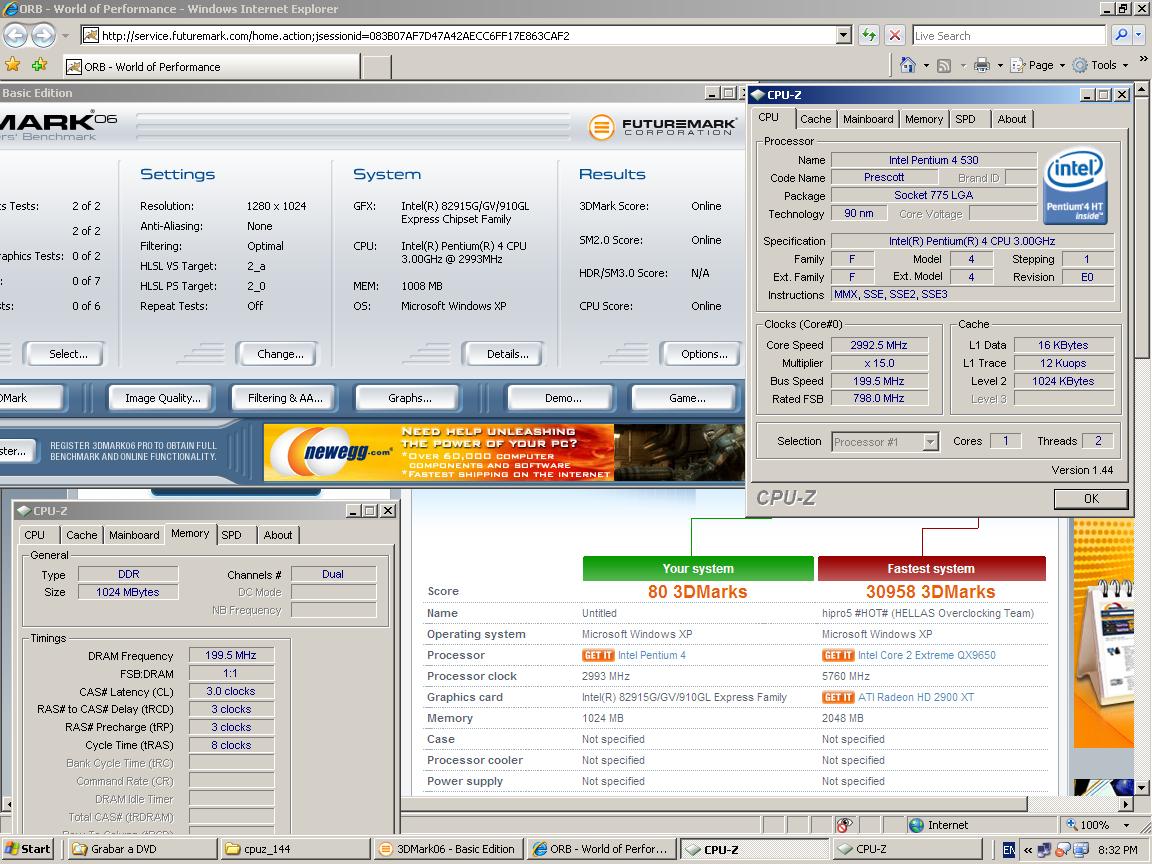Print page using printer icon
The image size is (1152, 864).
pos(982,65)
